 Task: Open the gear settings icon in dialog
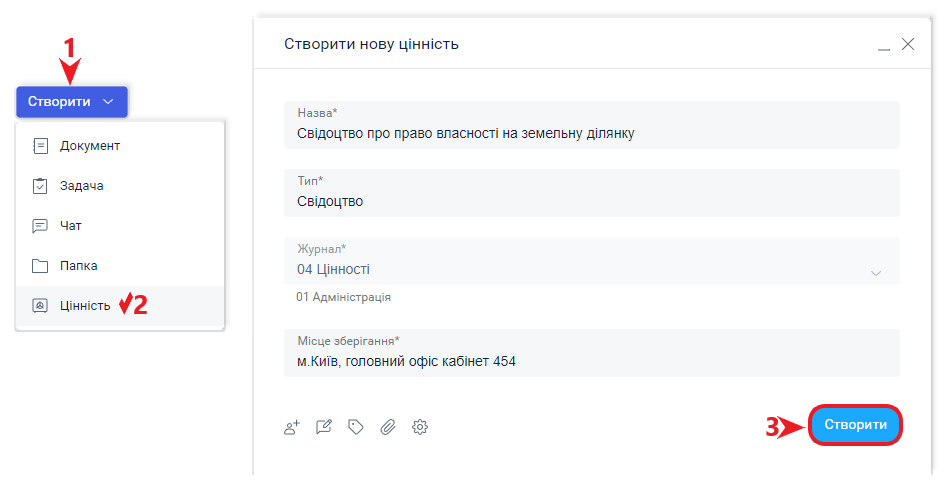[x=420, y=427]
